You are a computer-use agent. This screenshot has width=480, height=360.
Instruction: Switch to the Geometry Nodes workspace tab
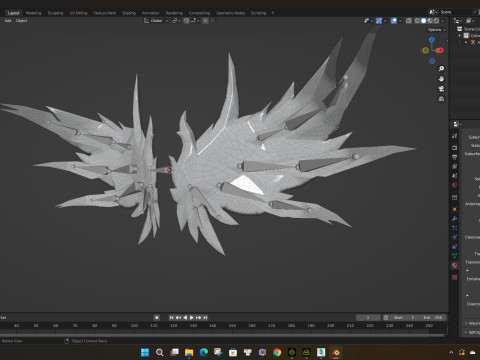point(230,13)
